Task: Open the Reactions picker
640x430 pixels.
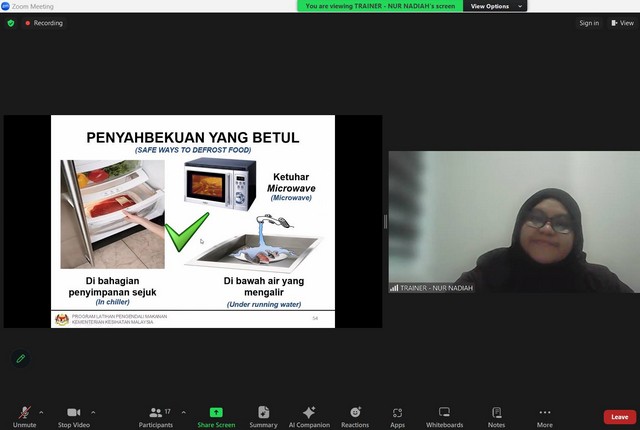Action: [x=355, y=414]
